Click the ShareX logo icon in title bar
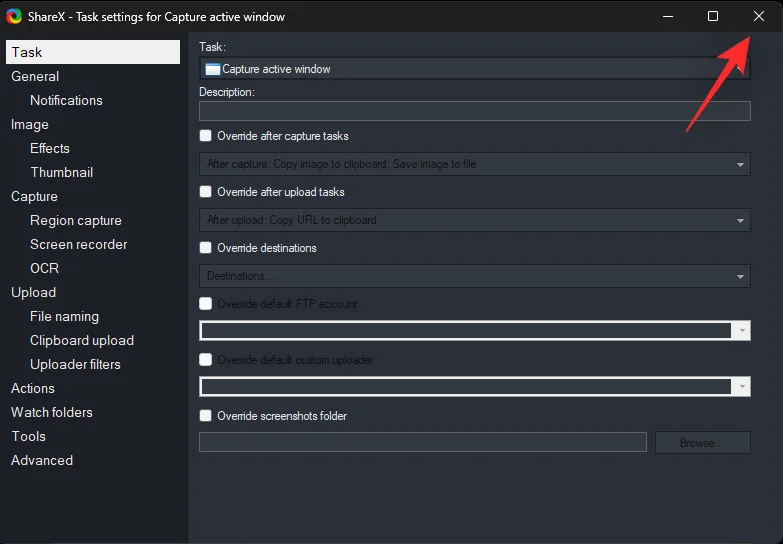The image size is (783, 544). point(14,16)
